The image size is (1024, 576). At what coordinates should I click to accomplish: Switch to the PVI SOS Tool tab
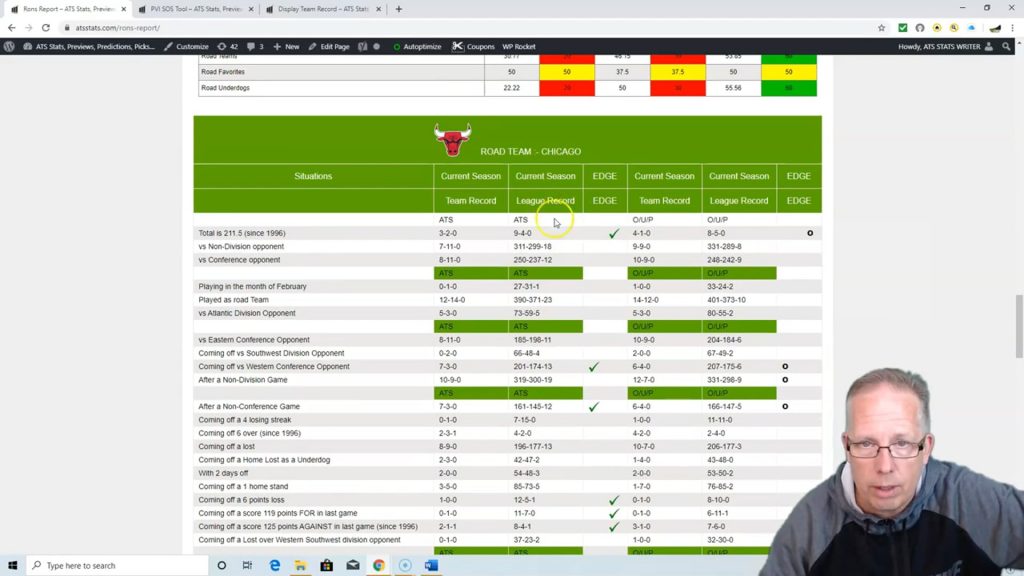[194, 9]
